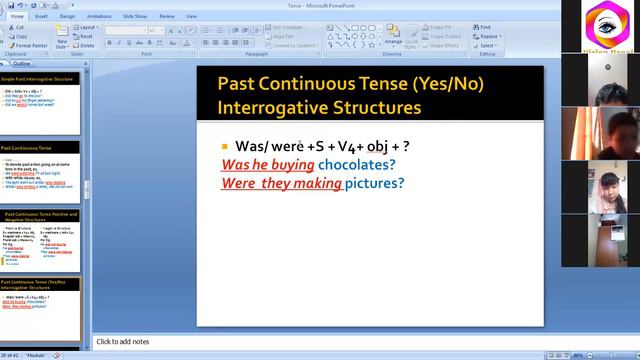The width and height of the screenshot is (640, 360).
Task: Insert a New Slide
Action: [62, 37]
